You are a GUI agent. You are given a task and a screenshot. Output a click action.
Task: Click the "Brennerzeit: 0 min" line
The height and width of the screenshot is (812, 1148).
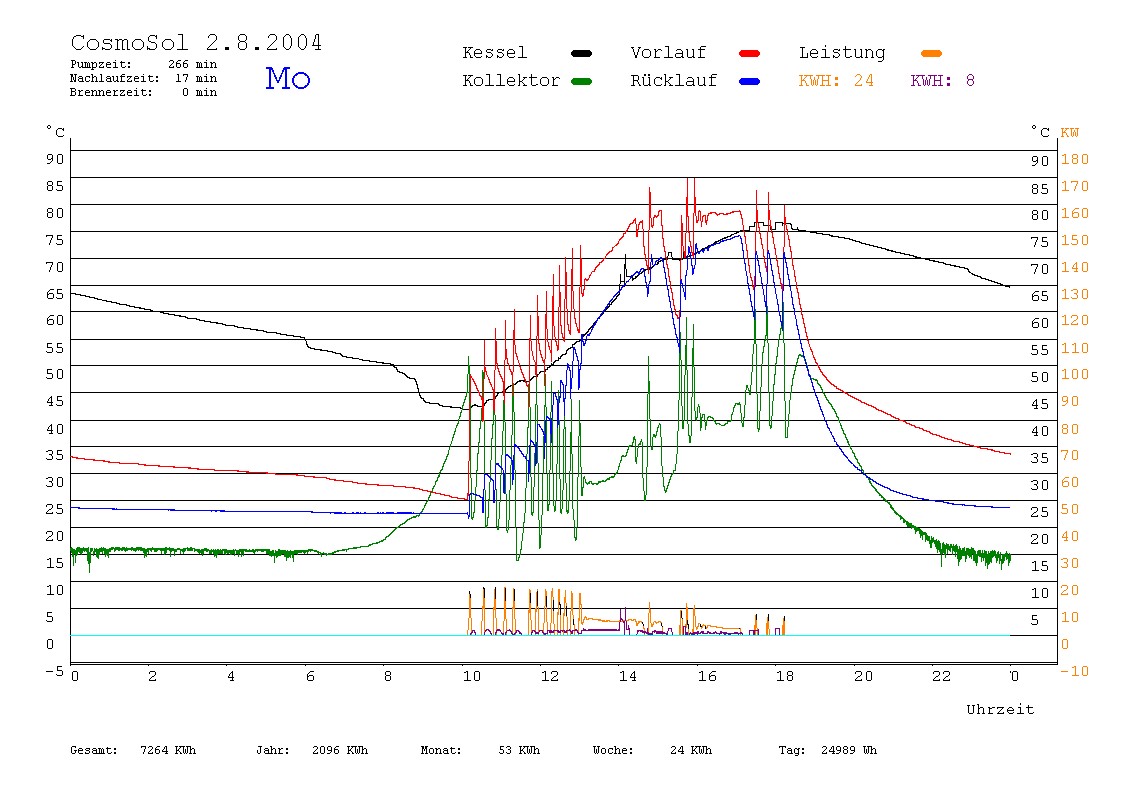[144, 92]
